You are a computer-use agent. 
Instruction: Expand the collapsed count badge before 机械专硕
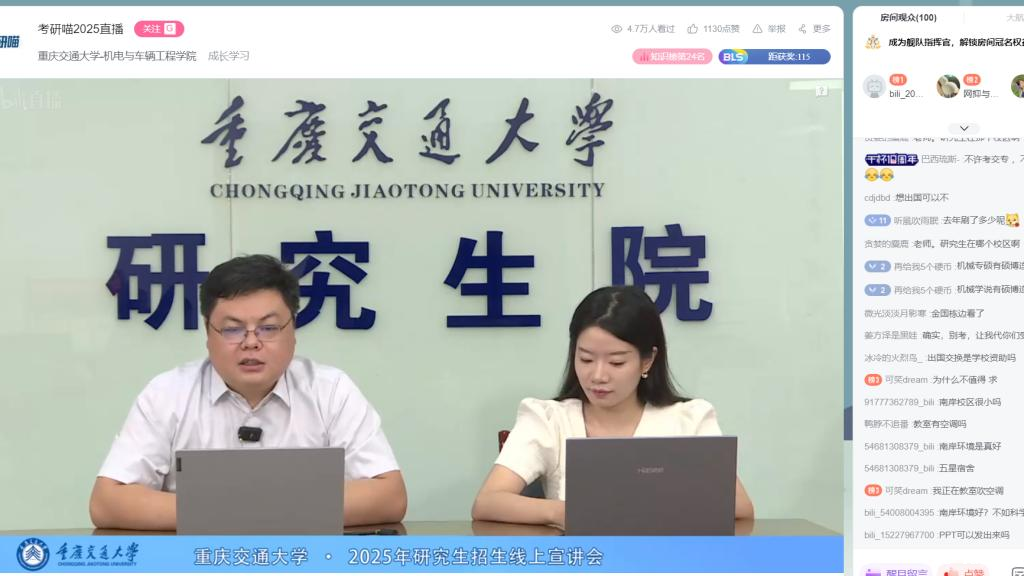click(877, 266)
